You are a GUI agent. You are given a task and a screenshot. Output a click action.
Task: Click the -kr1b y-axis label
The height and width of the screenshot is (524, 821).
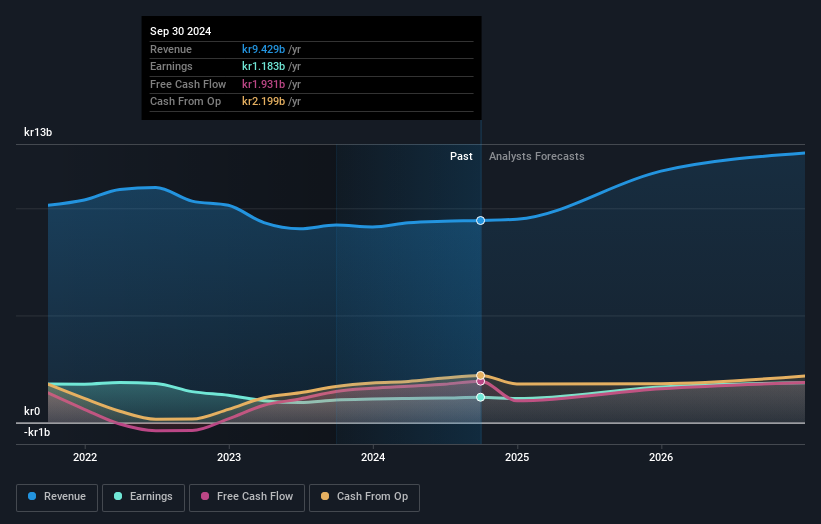37,432
